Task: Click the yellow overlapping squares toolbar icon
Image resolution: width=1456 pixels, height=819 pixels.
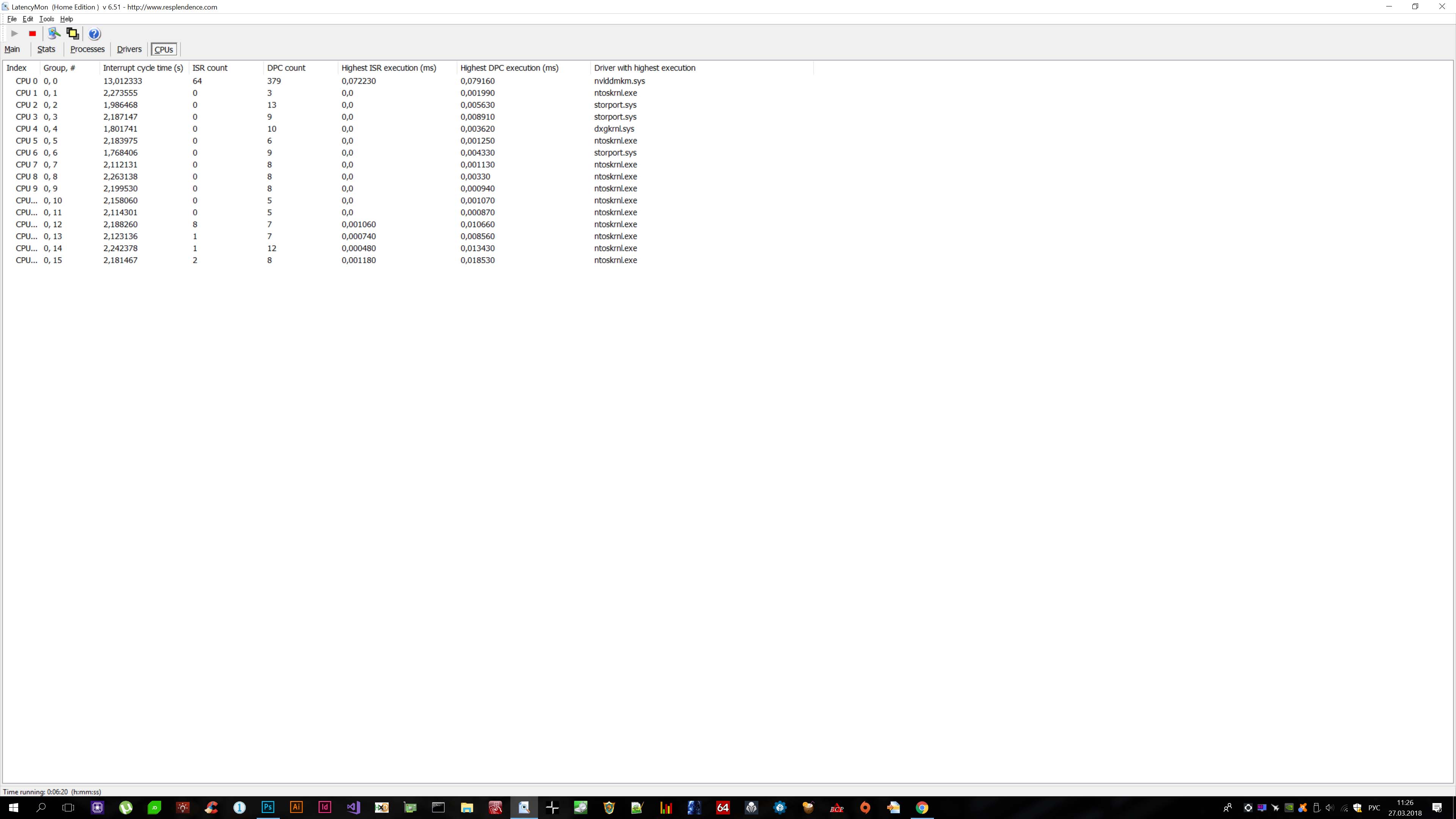Action: [72, 33]
